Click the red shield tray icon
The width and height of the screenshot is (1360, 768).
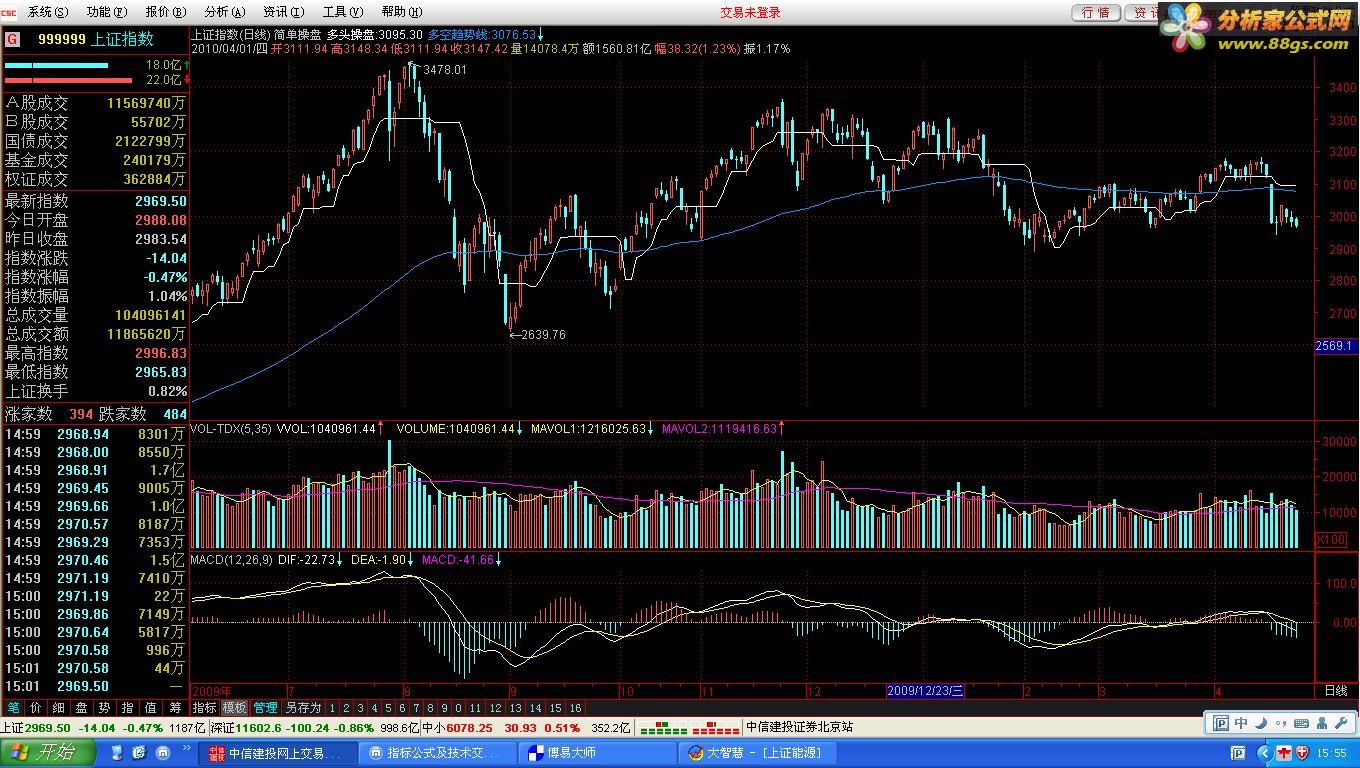click(1302, 753)
